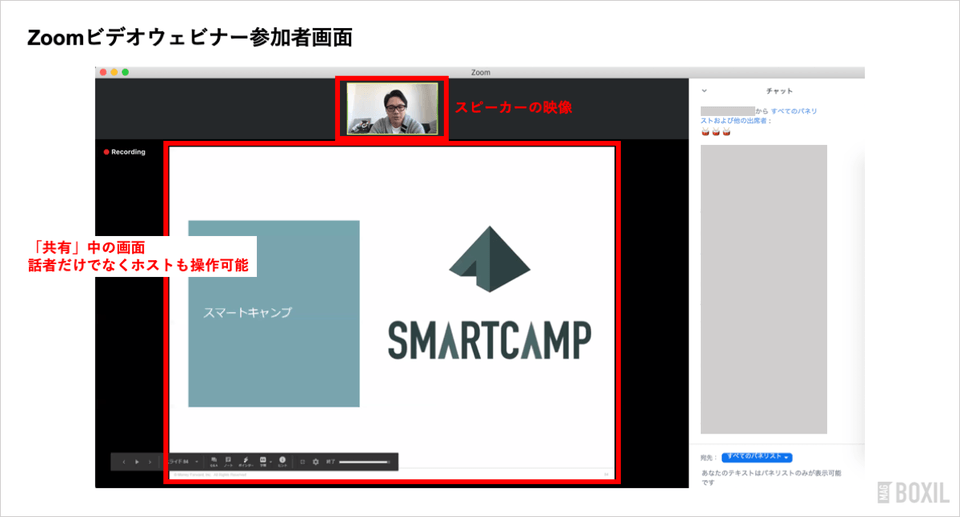Click the speaker video thumbnail
Image resolution: width=960 pixels, height=517 pixels.
(x=392, y=108)
